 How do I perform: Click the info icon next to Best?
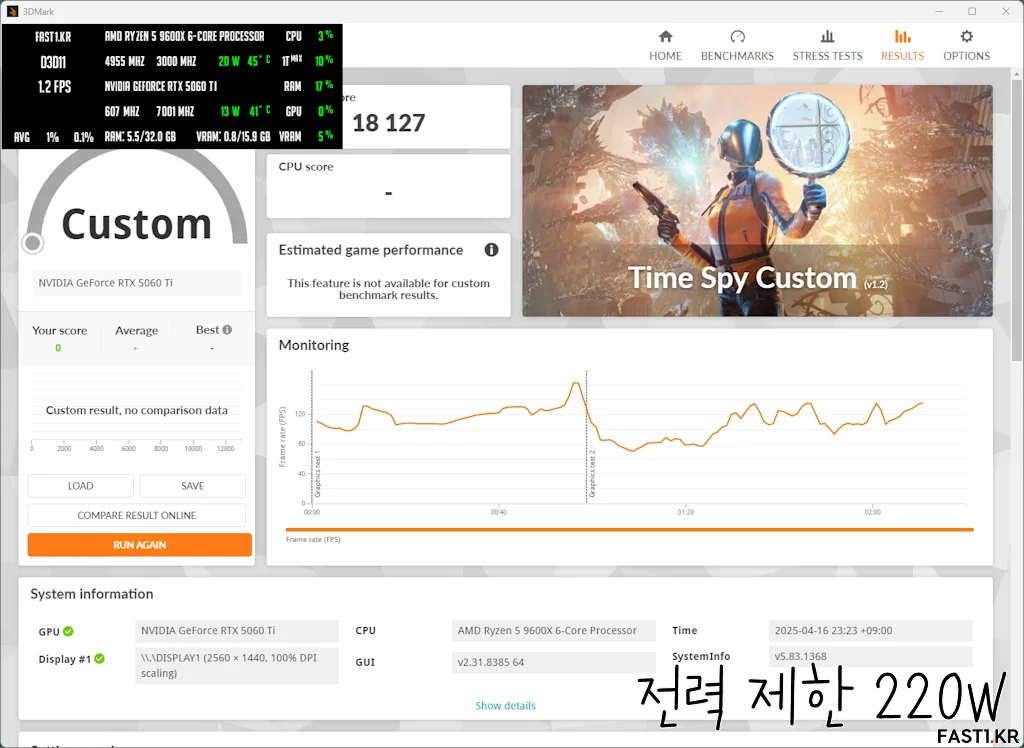coord(227,330)
